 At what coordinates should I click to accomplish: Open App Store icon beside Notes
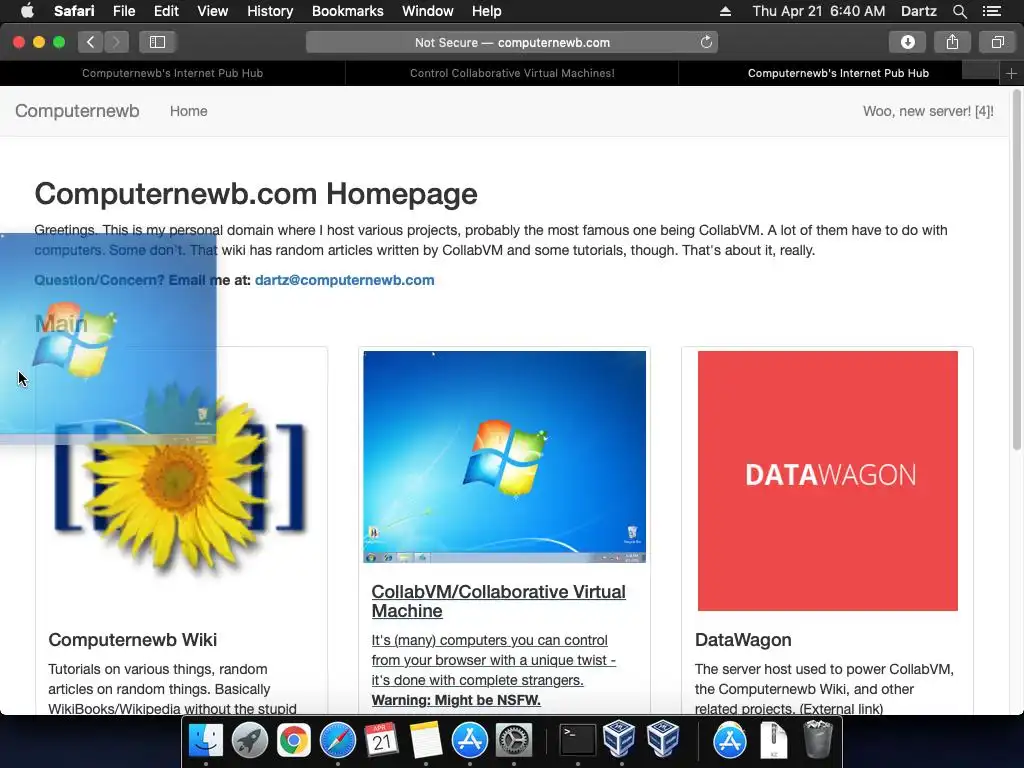pyautogui.click(x=470, y=741)
